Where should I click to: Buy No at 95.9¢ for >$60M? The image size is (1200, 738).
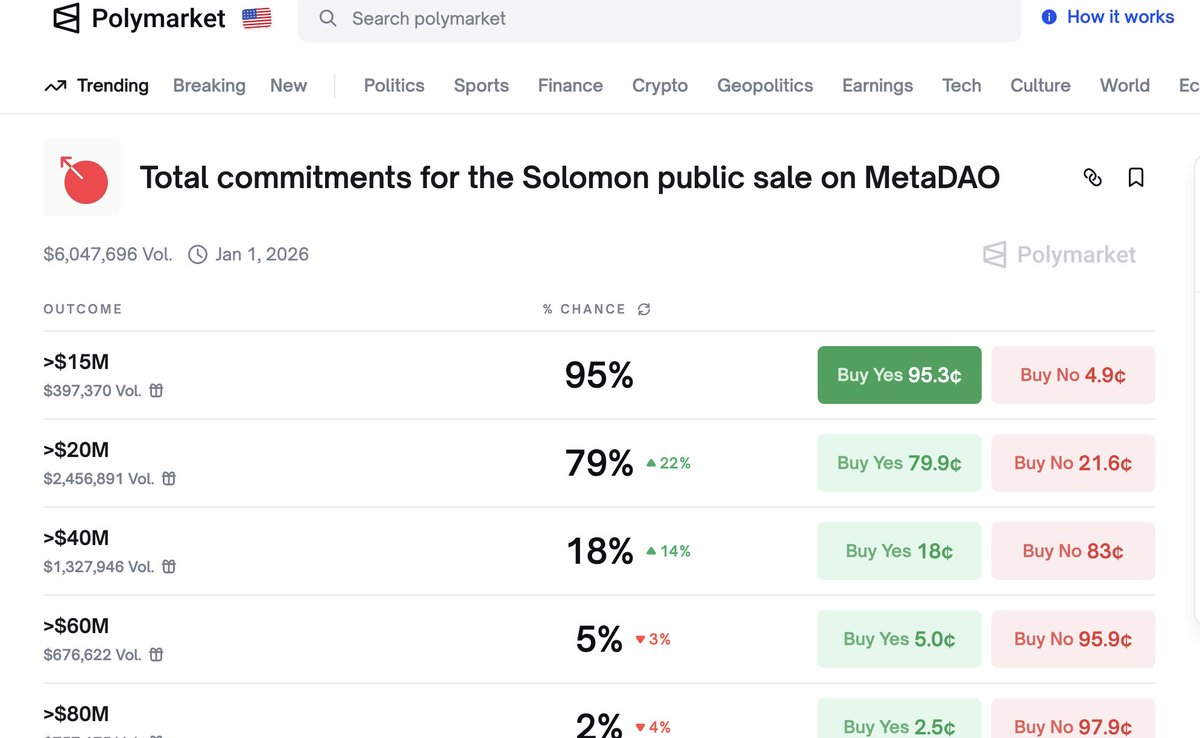pyautogui.click(x=1073, y=639)
